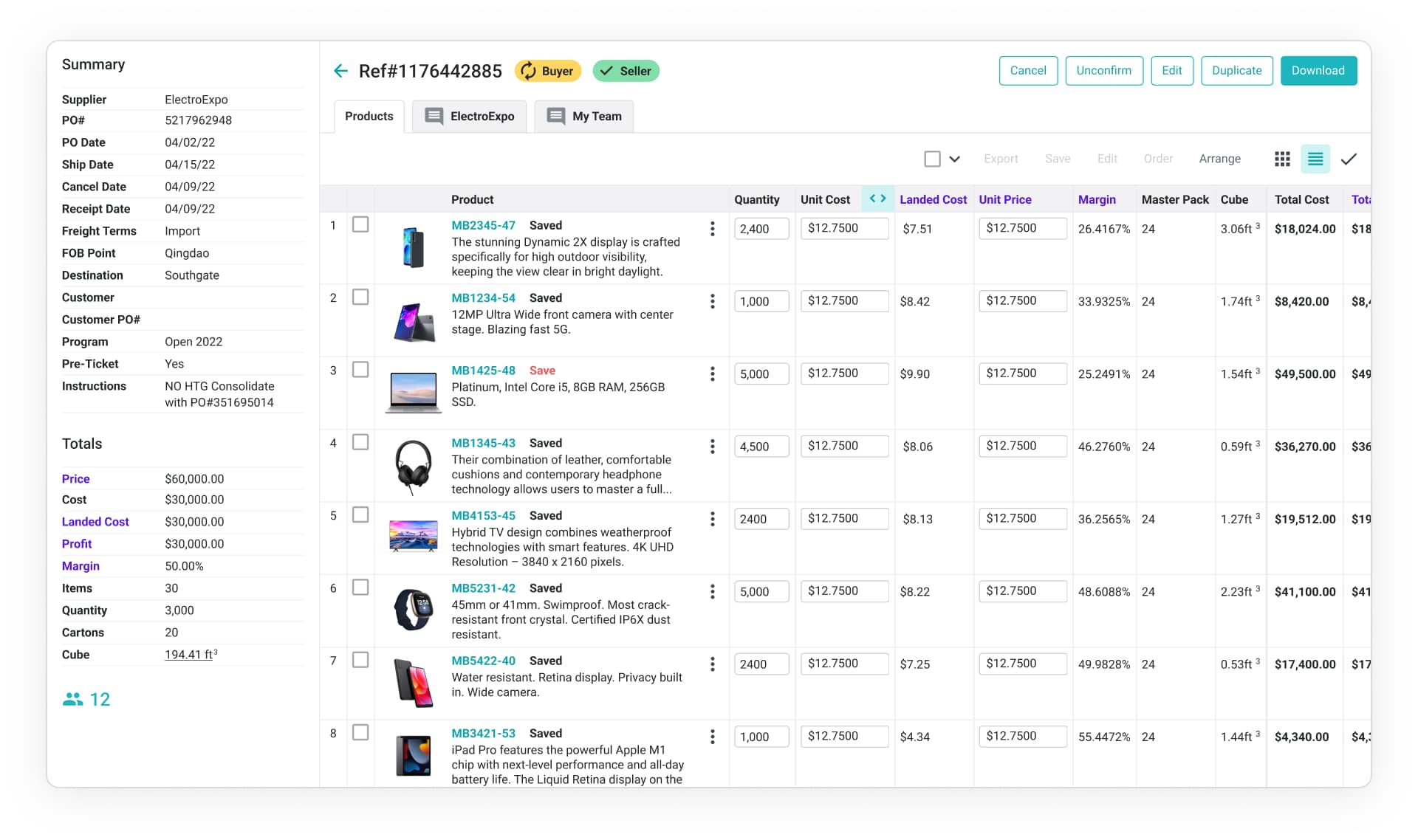This screenshot has height=840, width=1418.
Task: Open product link MB1425-48
Action: tap(483, 371)
